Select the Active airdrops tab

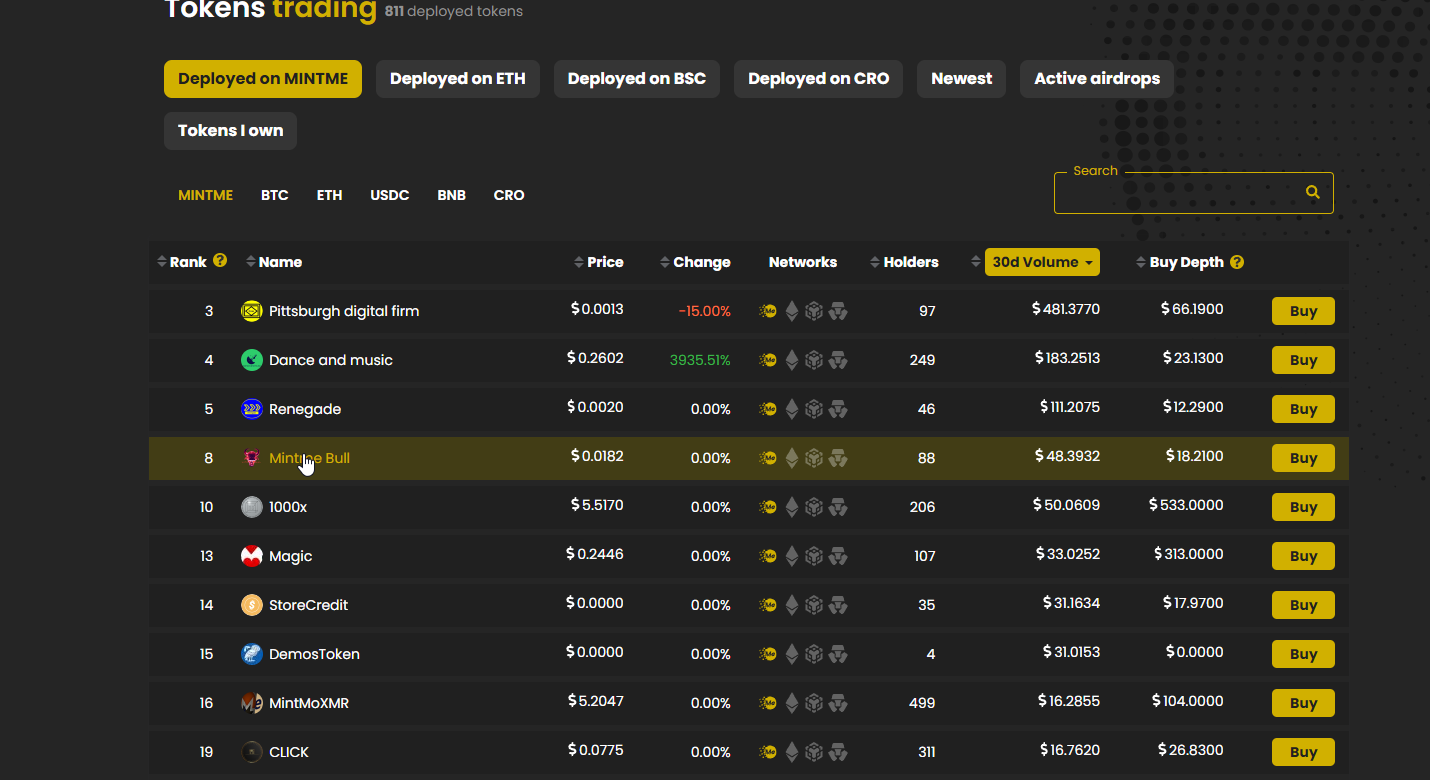1096,79
